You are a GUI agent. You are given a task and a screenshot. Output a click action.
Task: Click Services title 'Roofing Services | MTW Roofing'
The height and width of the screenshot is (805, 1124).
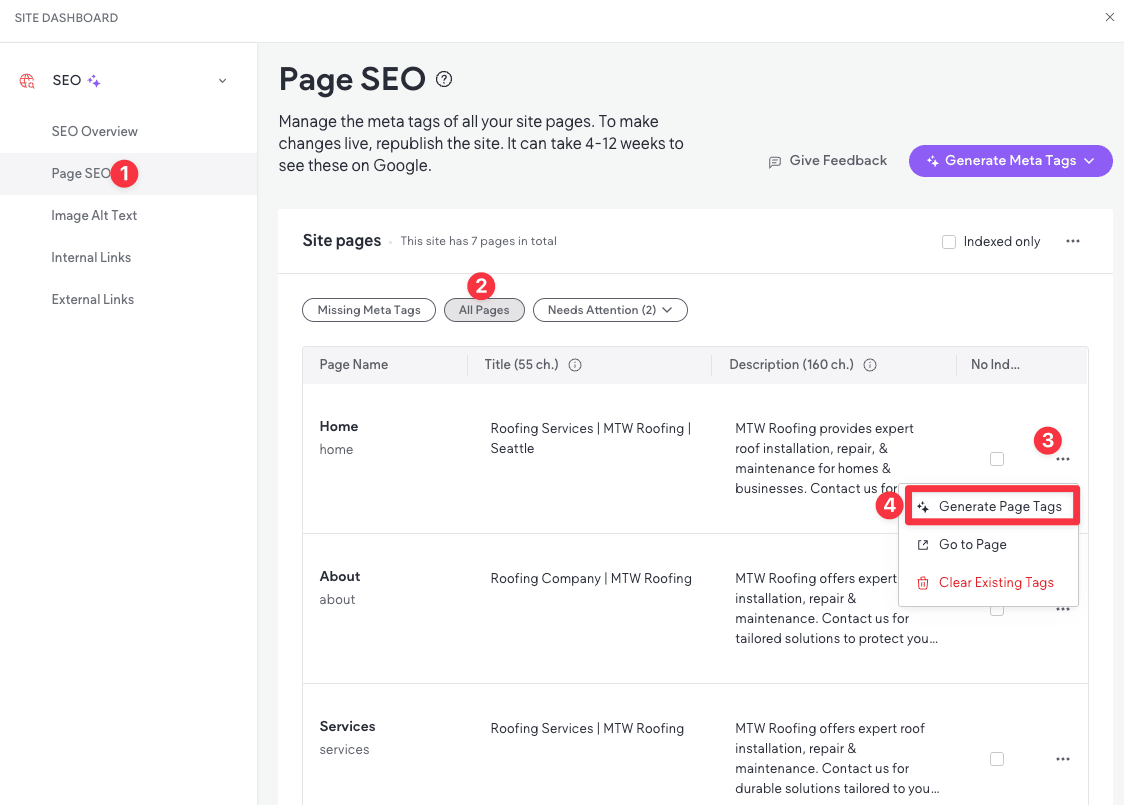coord(587,728)
